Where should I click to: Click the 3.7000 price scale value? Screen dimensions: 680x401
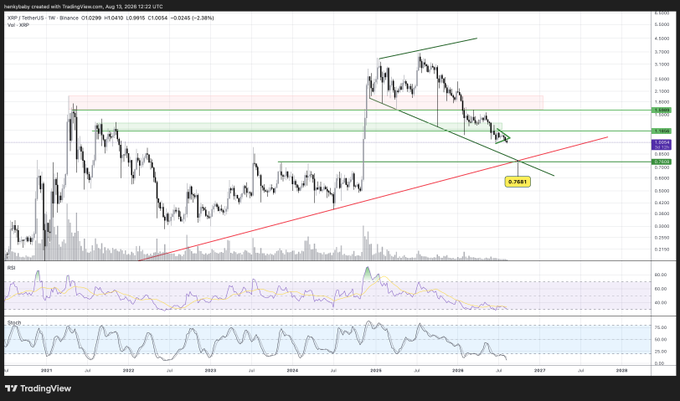click(662, 52)
